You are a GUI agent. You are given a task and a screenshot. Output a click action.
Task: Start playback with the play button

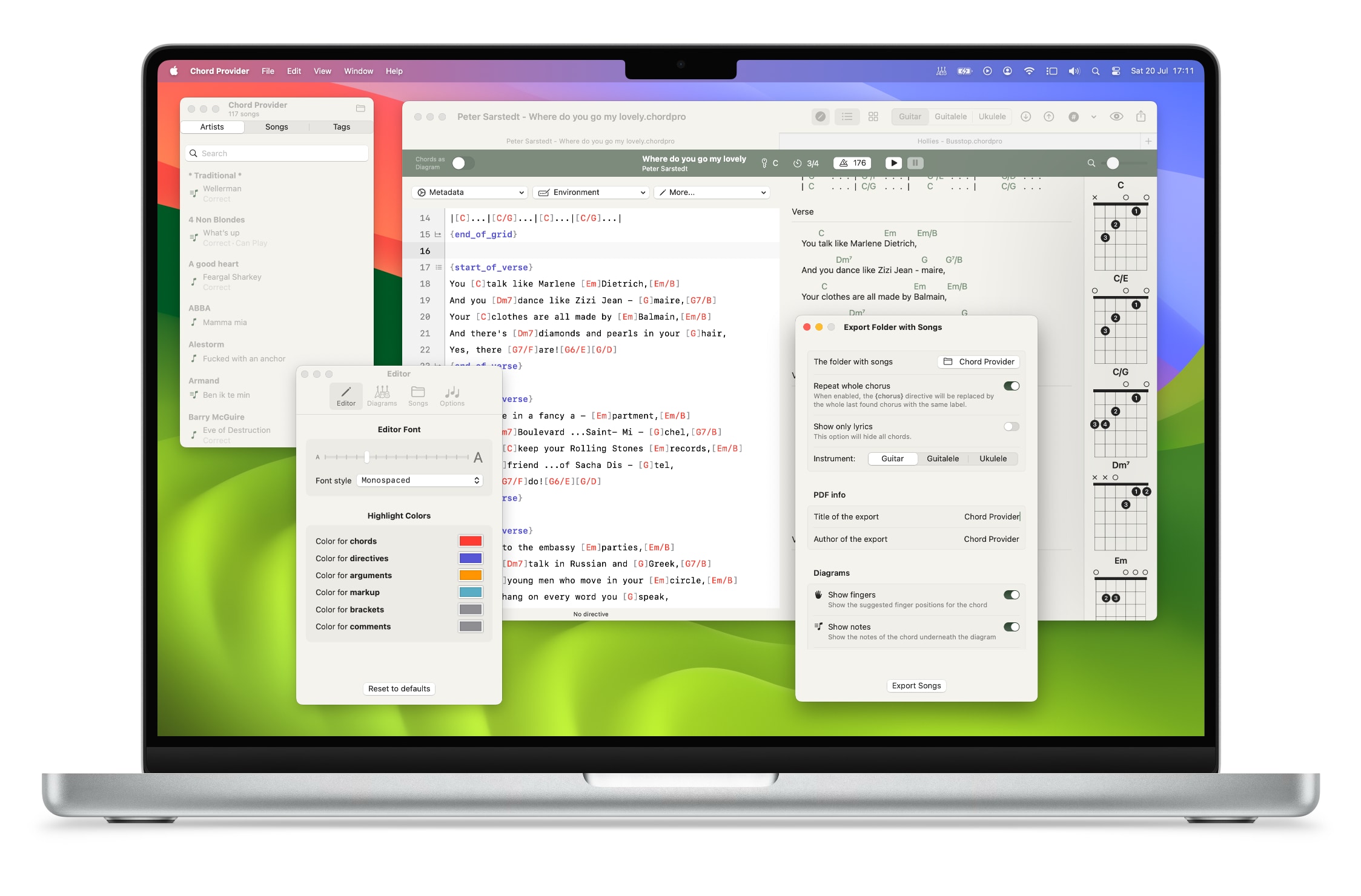click(893, 163)
